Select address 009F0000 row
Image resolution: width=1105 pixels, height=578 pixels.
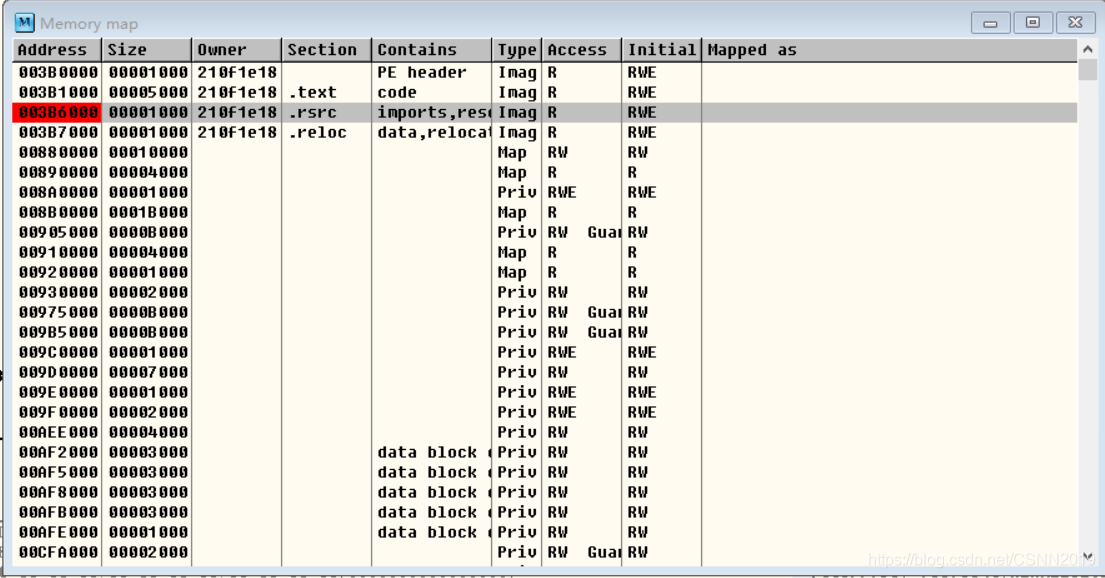tap(545, 412)
